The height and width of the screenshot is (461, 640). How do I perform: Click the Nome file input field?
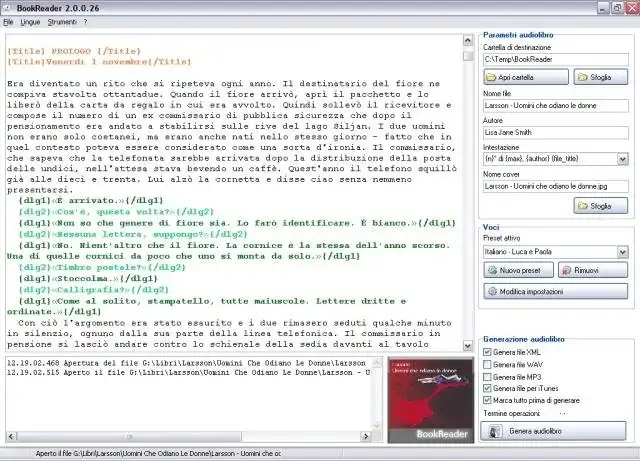(556, 106)
